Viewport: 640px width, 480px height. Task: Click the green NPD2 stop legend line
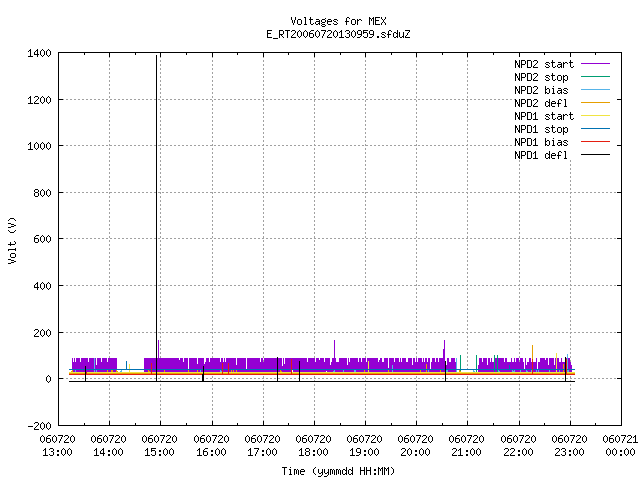pyautogui.click(x=595, y=76)
